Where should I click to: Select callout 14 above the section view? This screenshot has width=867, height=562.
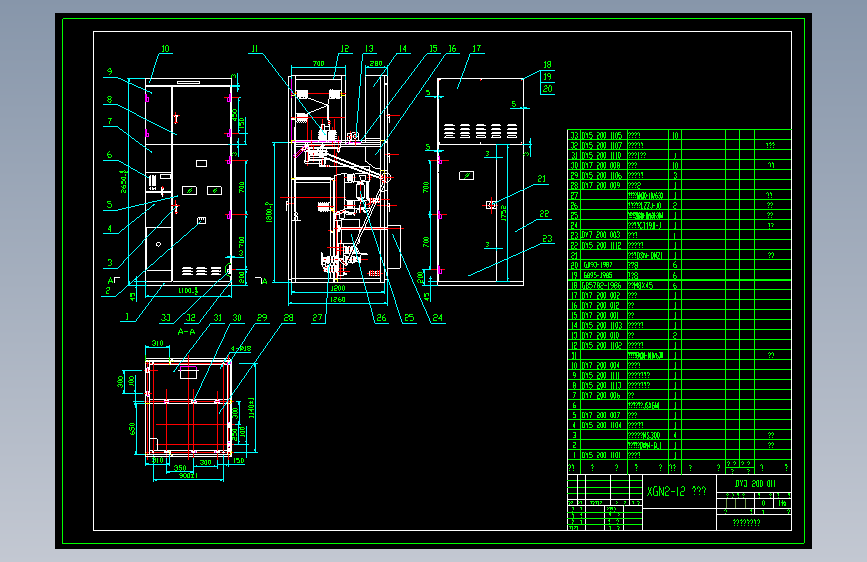point(403,49)
